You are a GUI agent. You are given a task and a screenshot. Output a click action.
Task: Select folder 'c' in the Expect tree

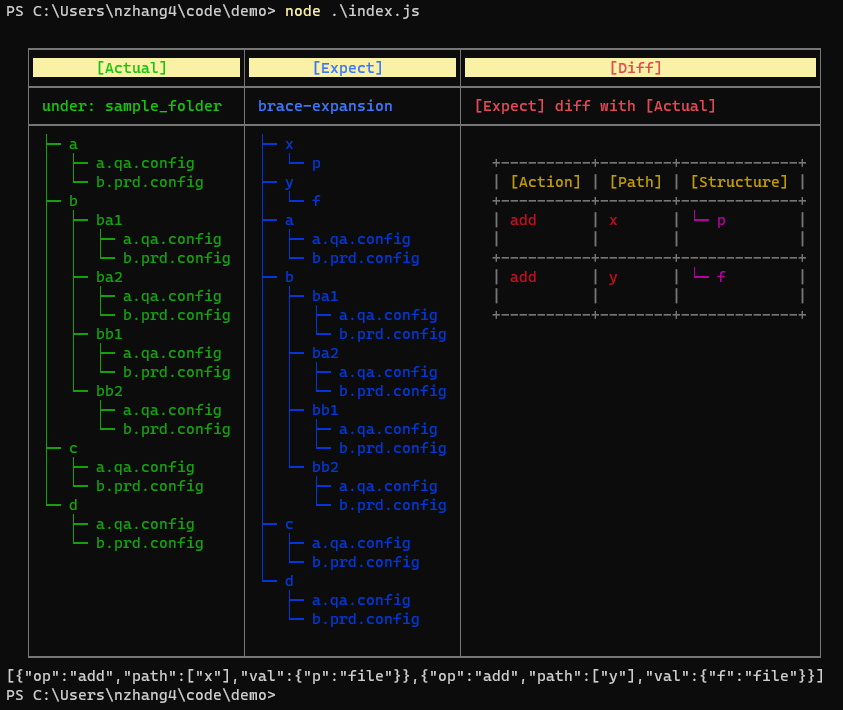[x=289, y=524]
